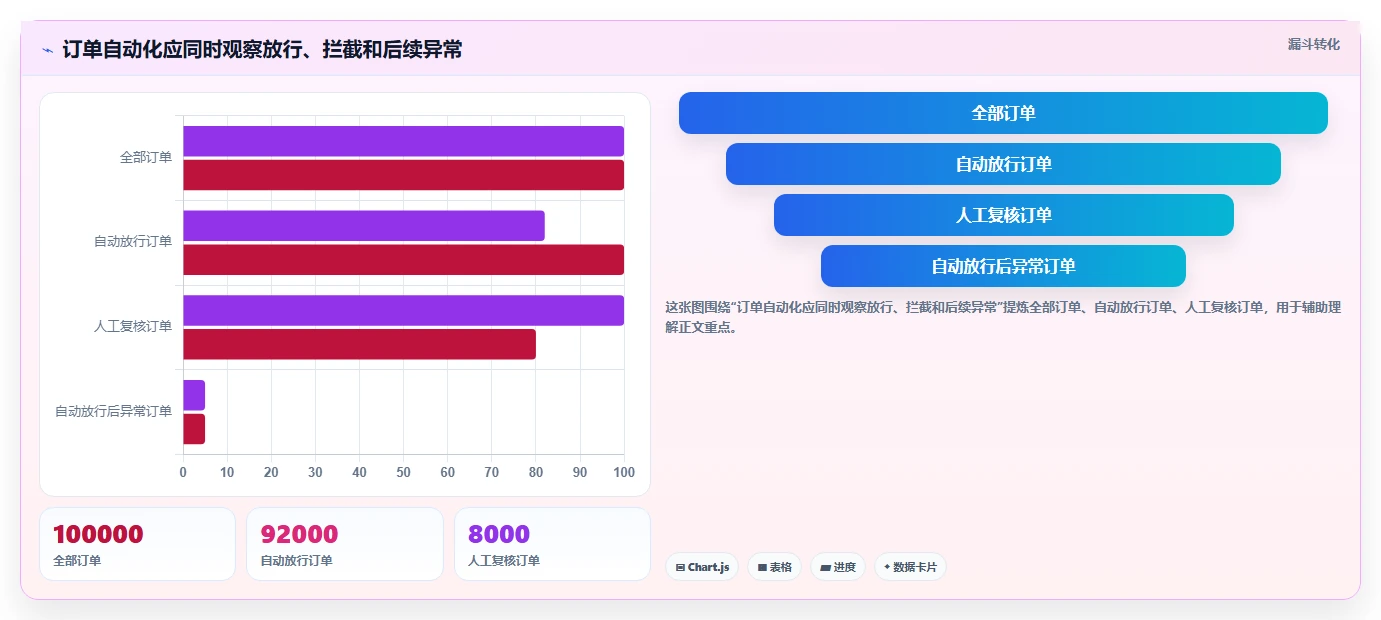Click the x-axis tick label 20
Viewport: 1381px width, 620px height.
point(271,472)
